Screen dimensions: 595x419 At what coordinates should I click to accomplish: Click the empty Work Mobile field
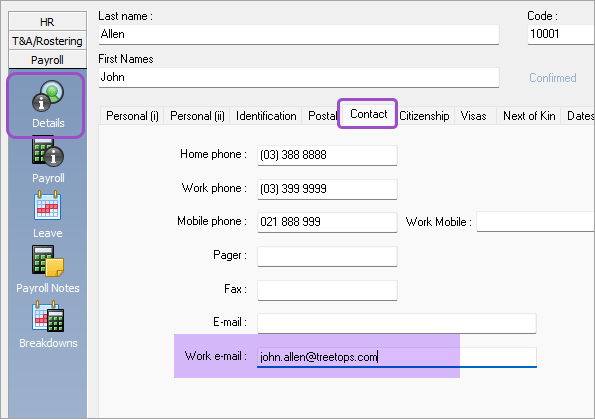[x=535, y=222]
